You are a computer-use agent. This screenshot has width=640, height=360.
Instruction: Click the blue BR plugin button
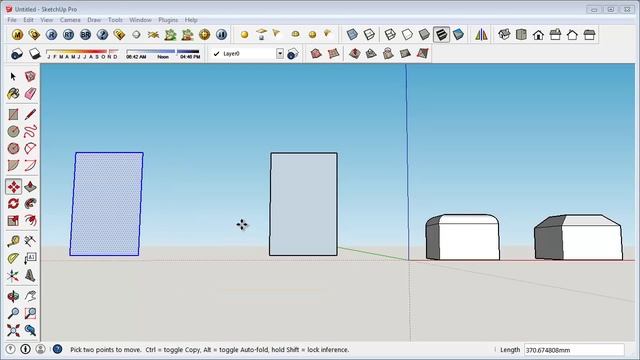coord(85,35)
